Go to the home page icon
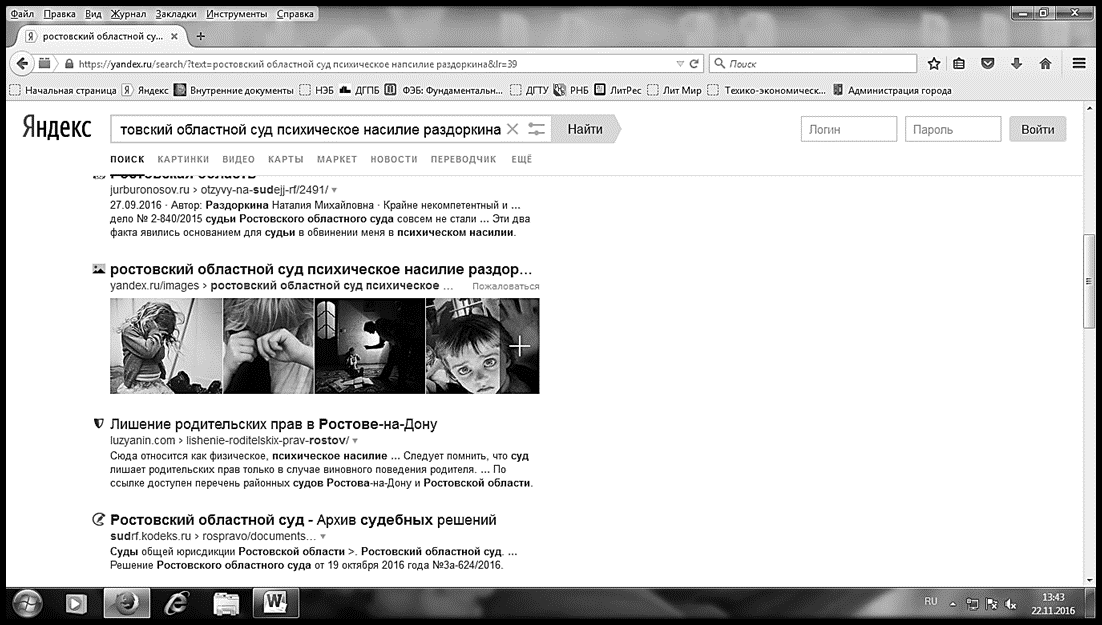The height and width of the screenshot is (625, 1102). pyautogui.click(x=1045, y=63)
